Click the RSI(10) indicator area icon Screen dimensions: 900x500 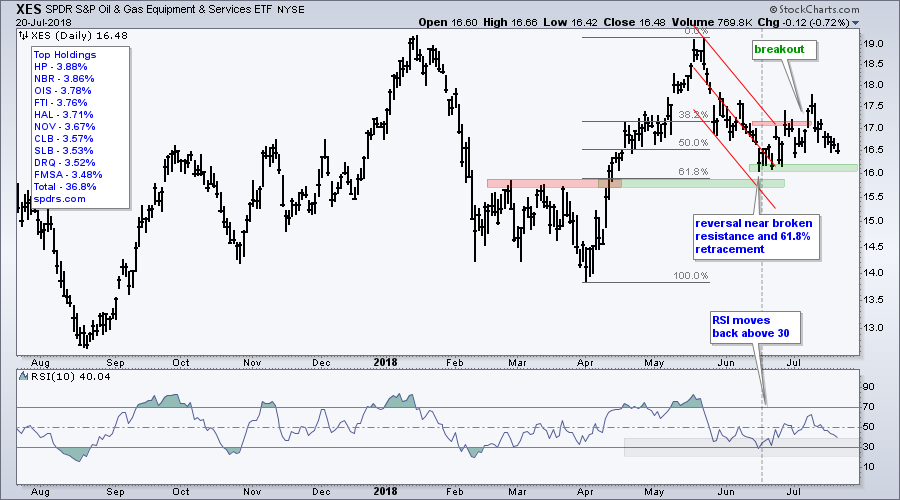24,377
